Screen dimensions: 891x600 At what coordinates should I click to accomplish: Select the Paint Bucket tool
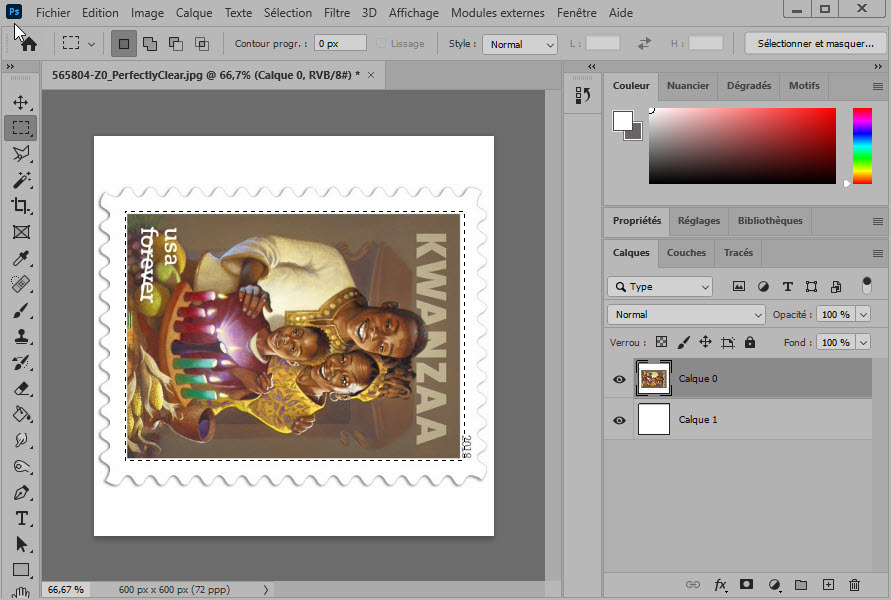pyautogui.click(x=20, y=415)
